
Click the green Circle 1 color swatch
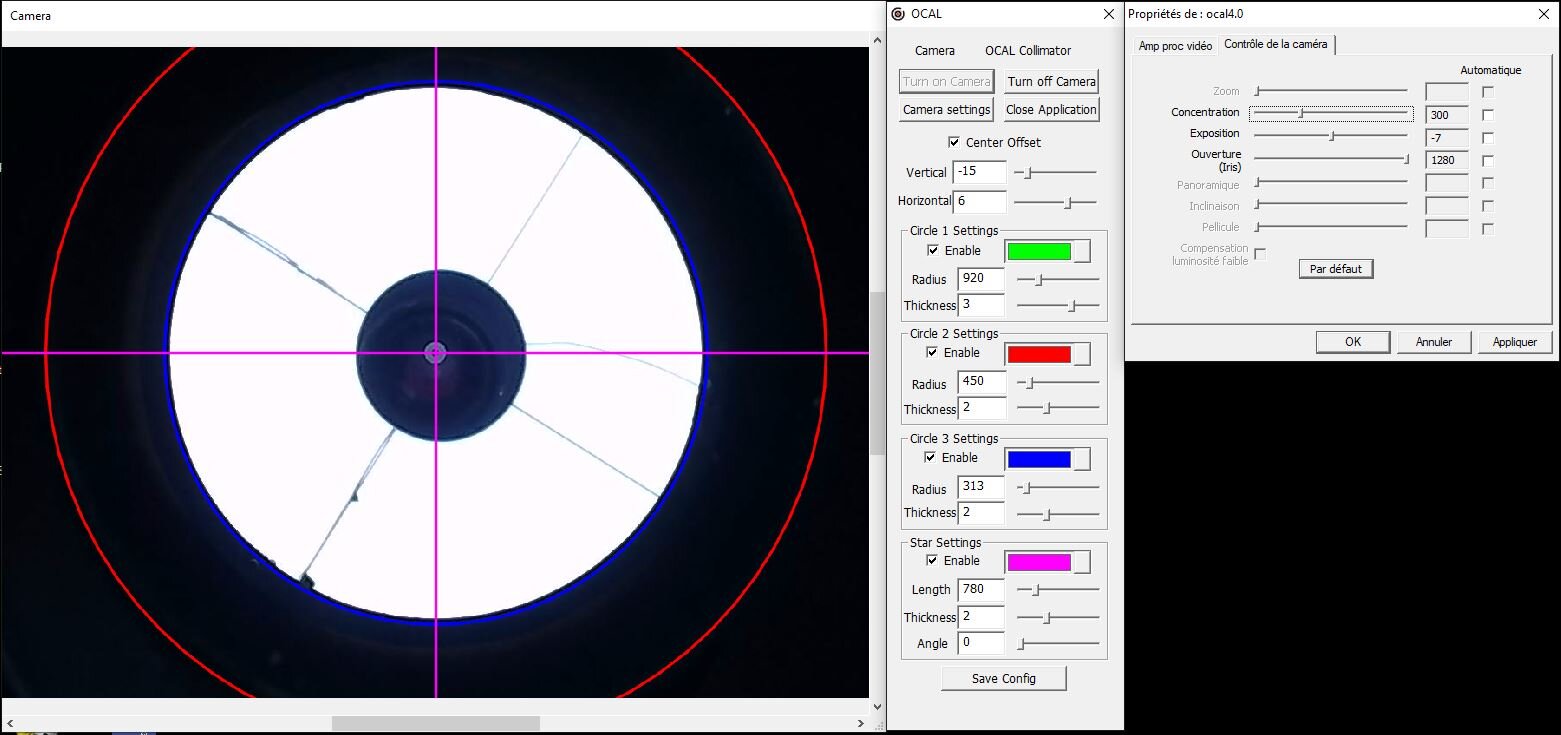(x=1038, y=251)
